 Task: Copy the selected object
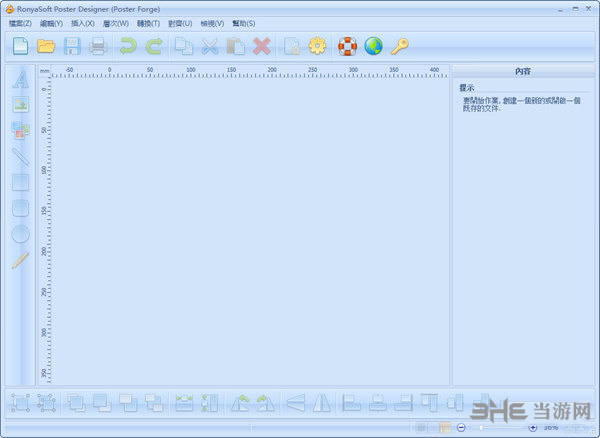coord(184,46)
